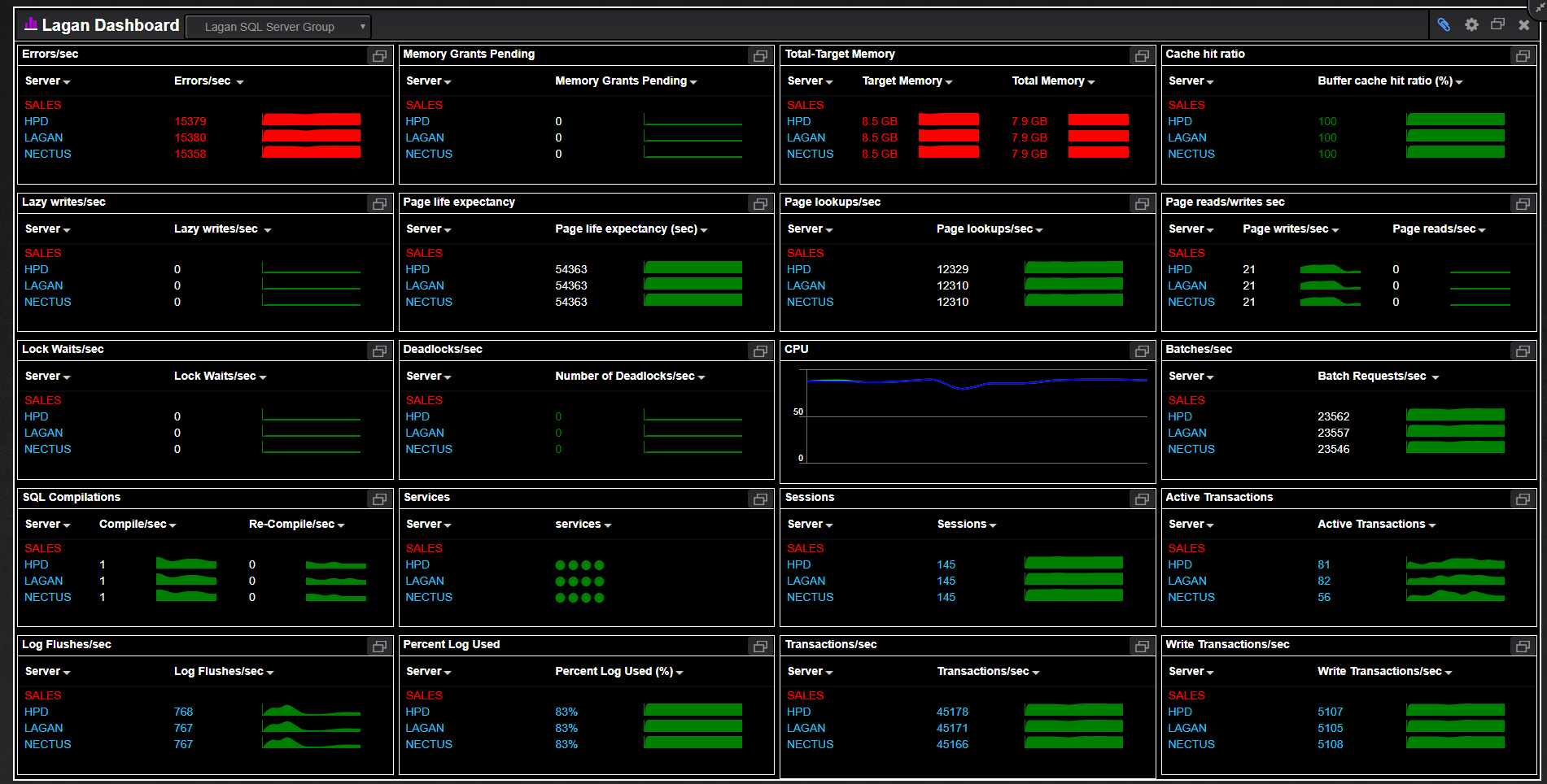Viewport: 1547px width, 784px height.
Task: Click Log Flushes/sec value 768 for HPD
Action: click(183, 712)
